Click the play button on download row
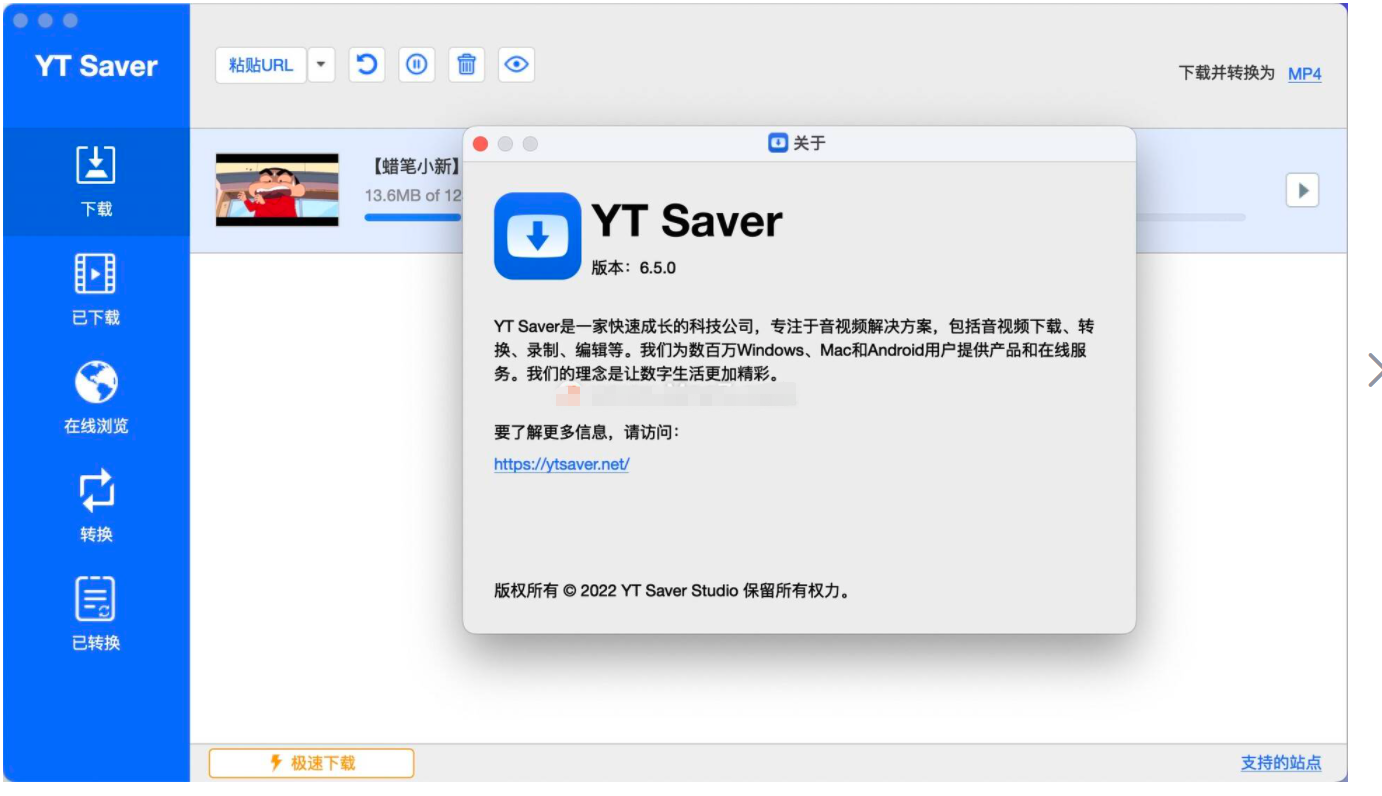This screenshot has height=796, width=1382. (1302, 190)
